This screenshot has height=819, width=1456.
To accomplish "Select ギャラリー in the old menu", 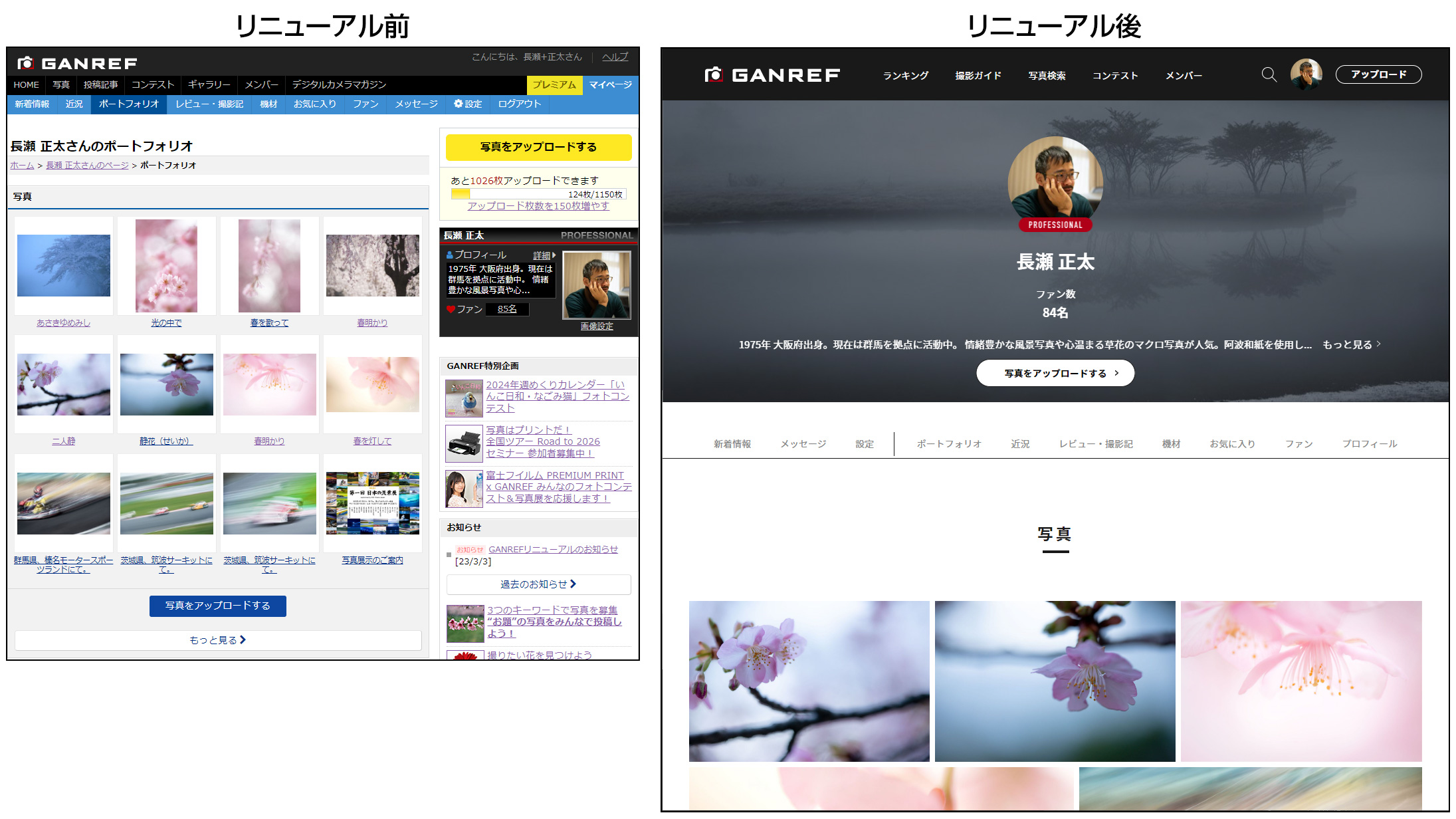I will [x=209, y=84].
